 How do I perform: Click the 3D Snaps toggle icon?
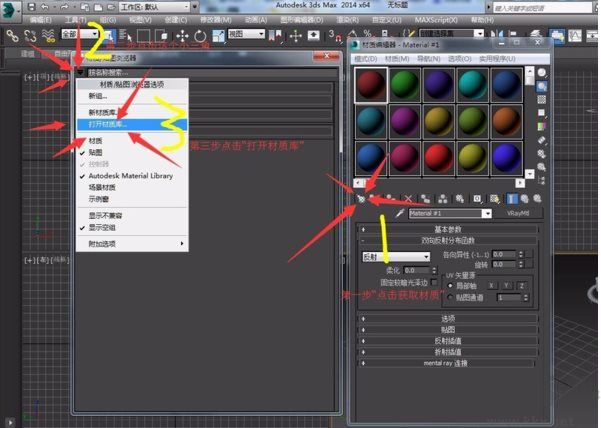click(334, 36)
